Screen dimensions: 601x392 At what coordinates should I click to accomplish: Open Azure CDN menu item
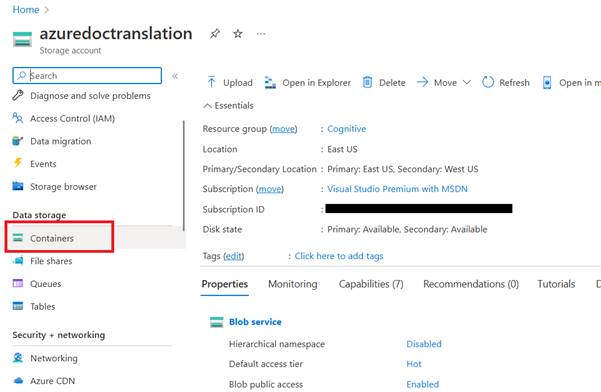coord(53,381)
